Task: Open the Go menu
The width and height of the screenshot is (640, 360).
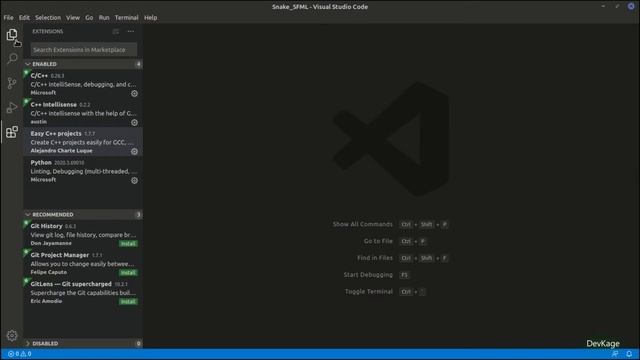Action: coord(89,18)
